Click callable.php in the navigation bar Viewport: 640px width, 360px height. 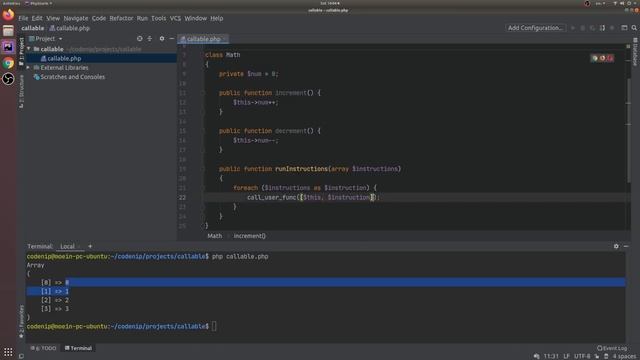(x=70, y=28)
